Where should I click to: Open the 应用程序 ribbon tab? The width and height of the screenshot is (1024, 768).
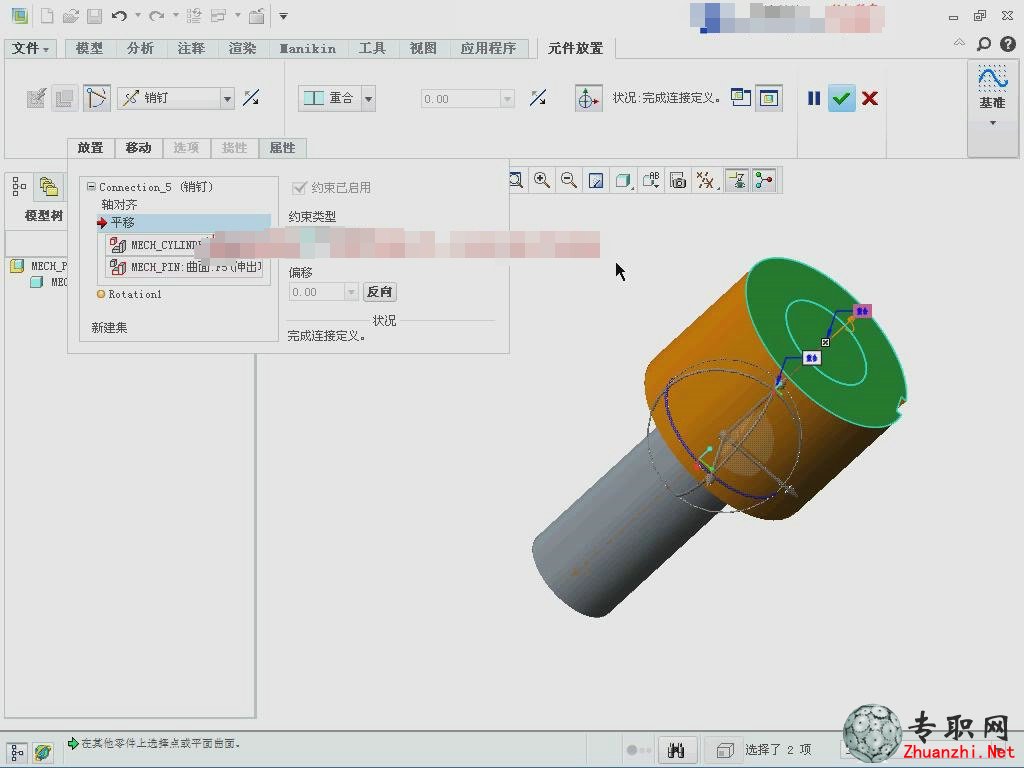(x=488, y=48)
